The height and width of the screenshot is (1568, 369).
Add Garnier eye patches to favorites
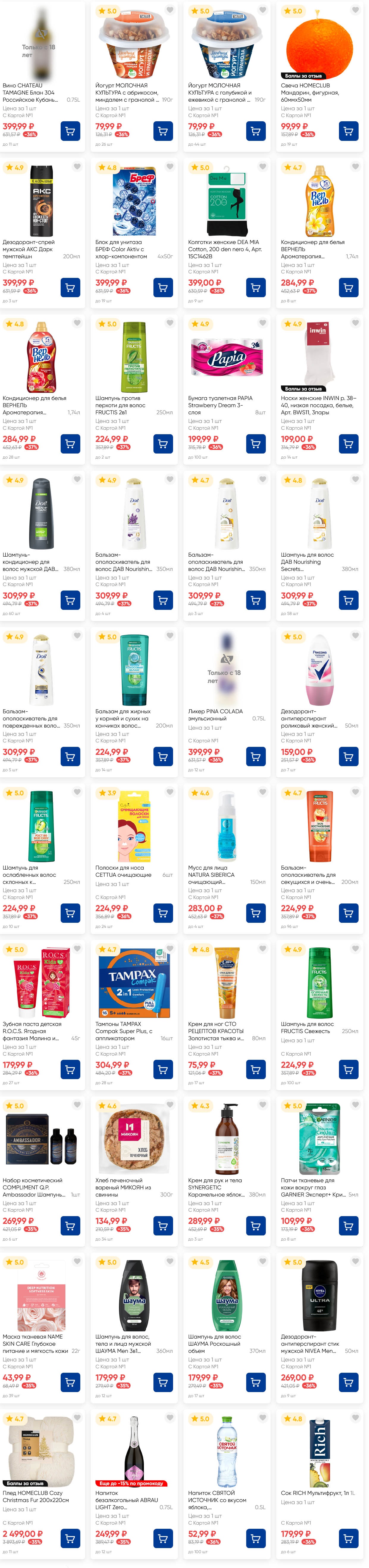pos(356,1105)
